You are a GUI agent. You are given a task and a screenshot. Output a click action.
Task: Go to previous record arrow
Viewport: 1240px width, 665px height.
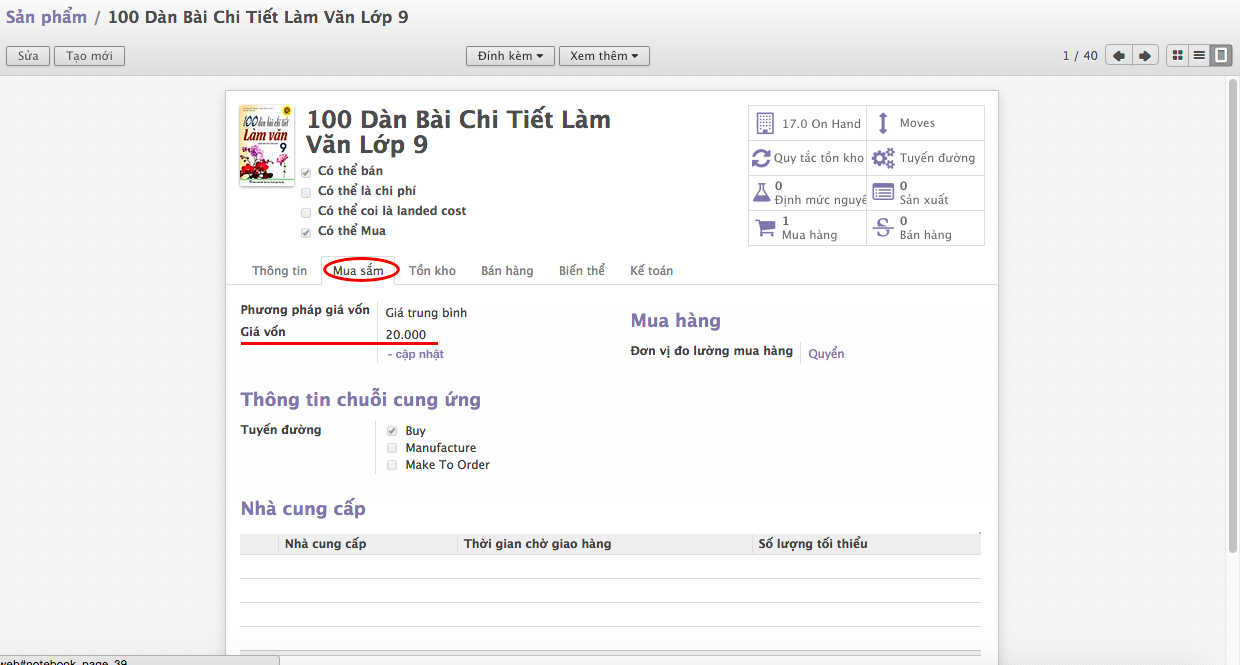(x=1119, y=56)
